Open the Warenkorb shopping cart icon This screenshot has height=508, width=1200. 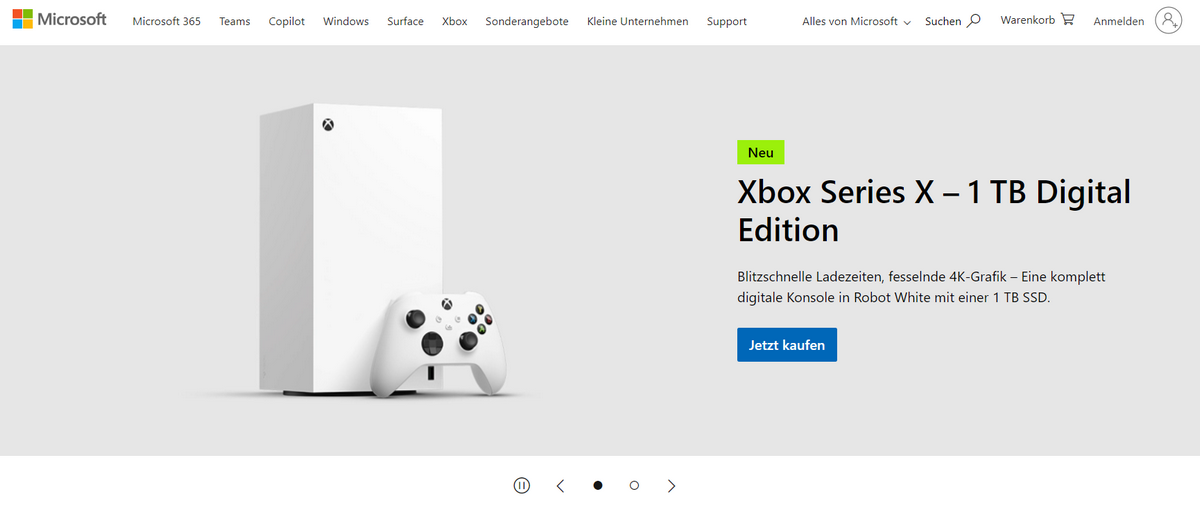click(x=1067, y=19)
